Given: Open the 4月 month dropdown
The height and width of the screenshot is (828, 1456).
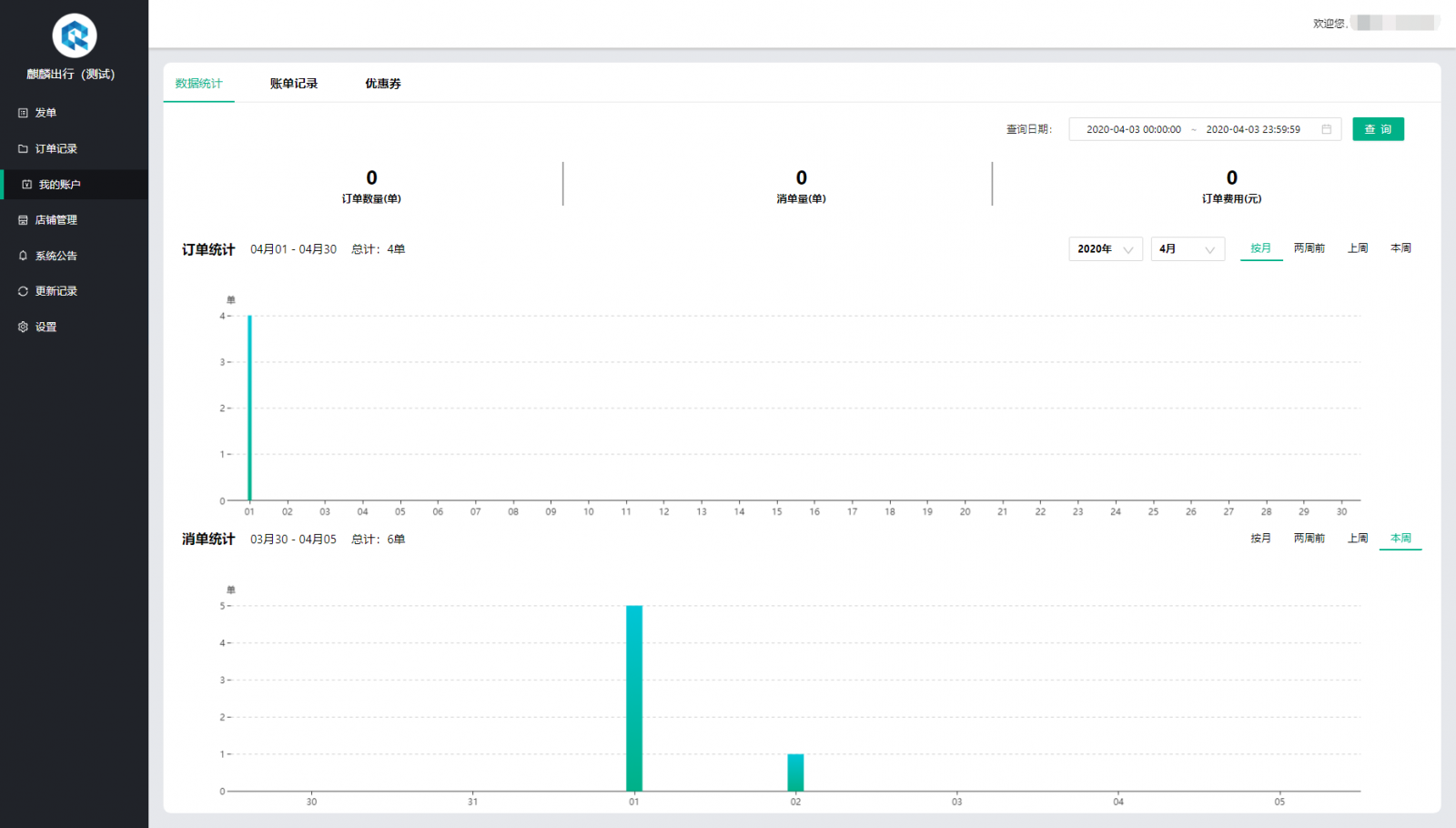Looking at the screenshot, I should [1187, 249].
